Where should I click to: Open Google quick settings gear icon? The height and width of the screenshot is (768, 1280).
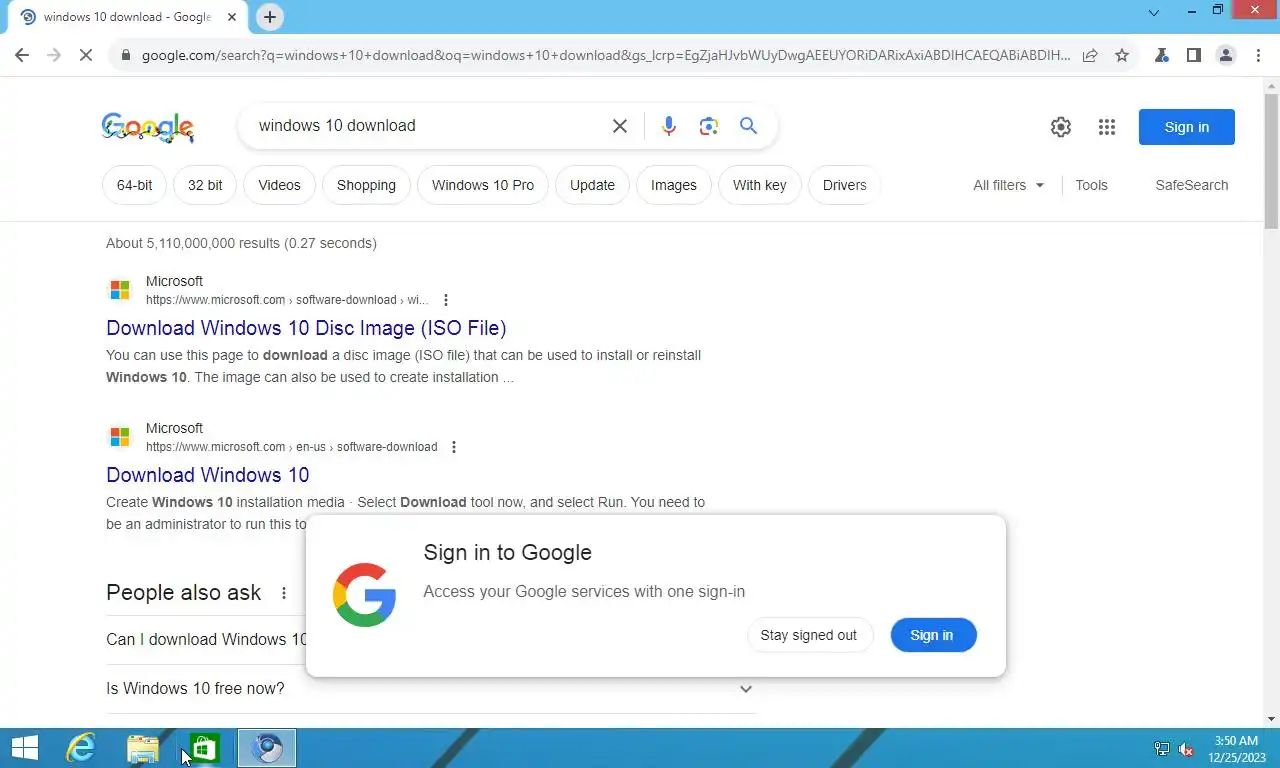1061,127
